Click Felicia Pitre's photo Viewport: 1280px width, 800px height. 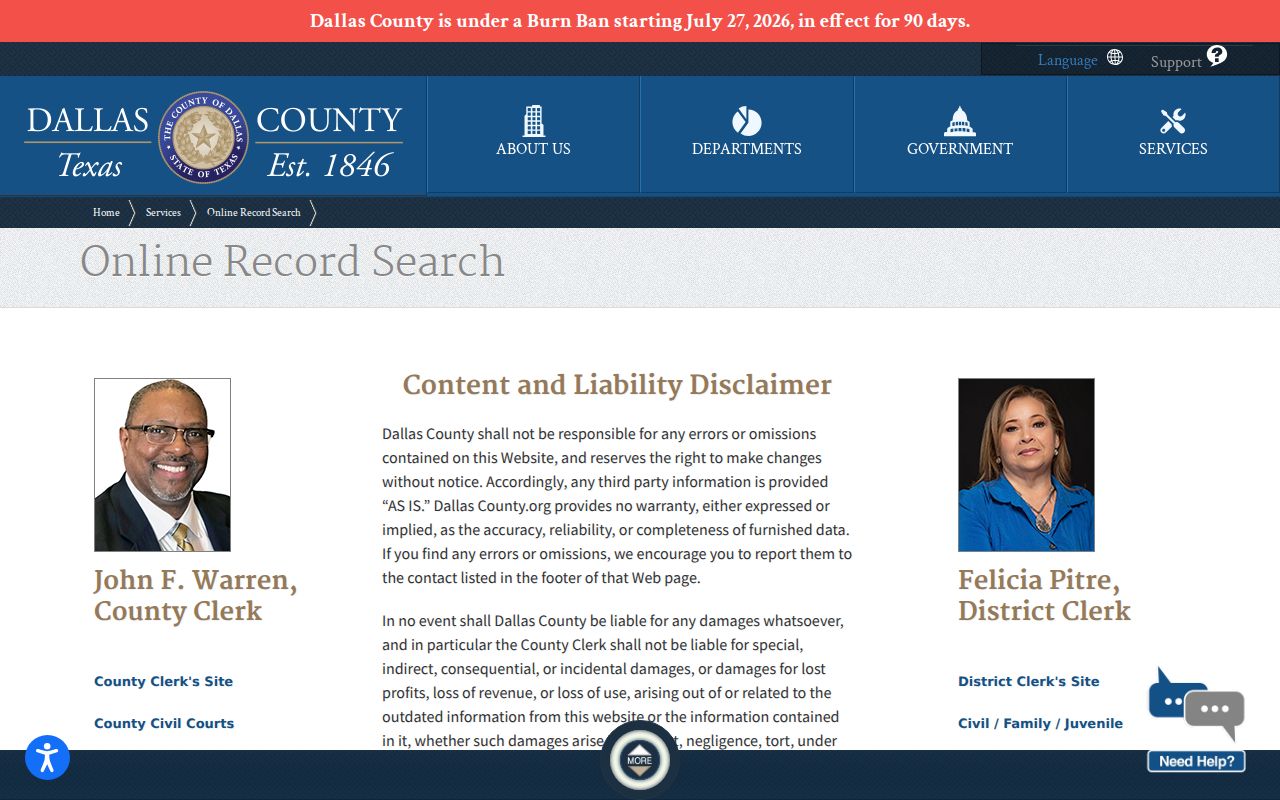1026,465
